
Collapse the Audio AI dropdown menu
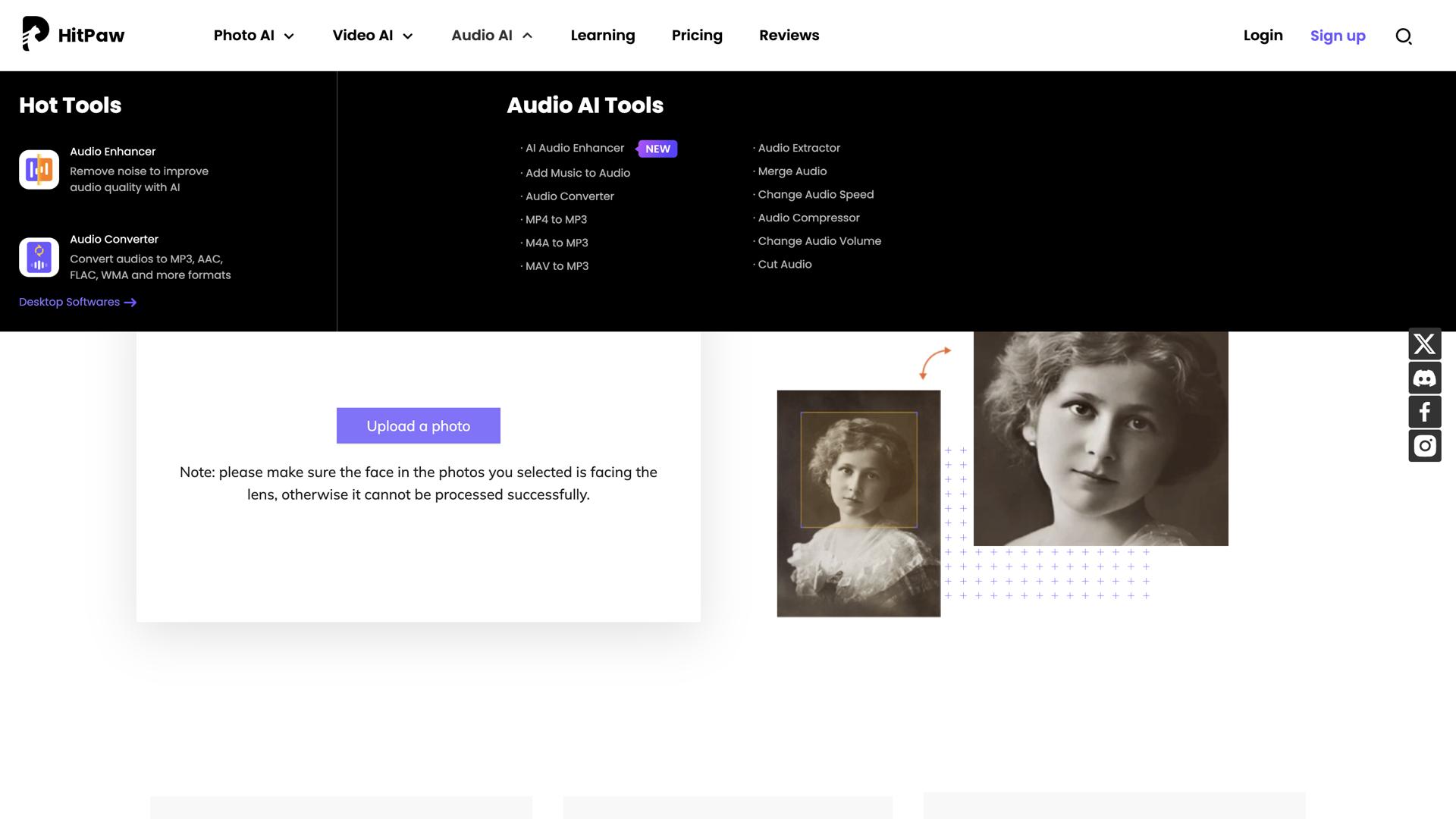point(491,35)
